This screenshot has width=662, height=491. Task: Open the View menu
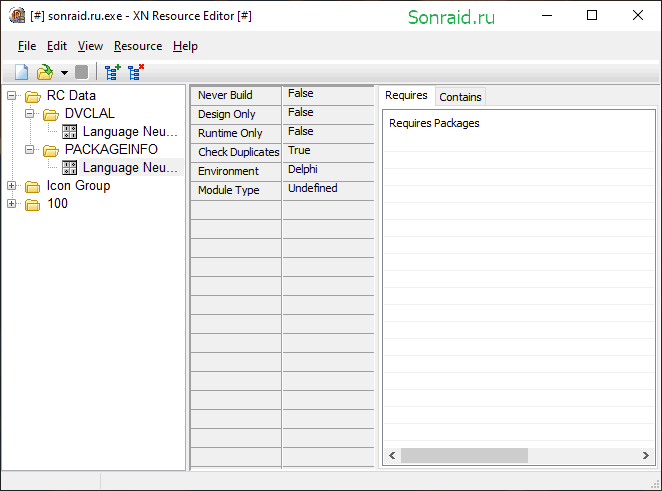point(90,46)
